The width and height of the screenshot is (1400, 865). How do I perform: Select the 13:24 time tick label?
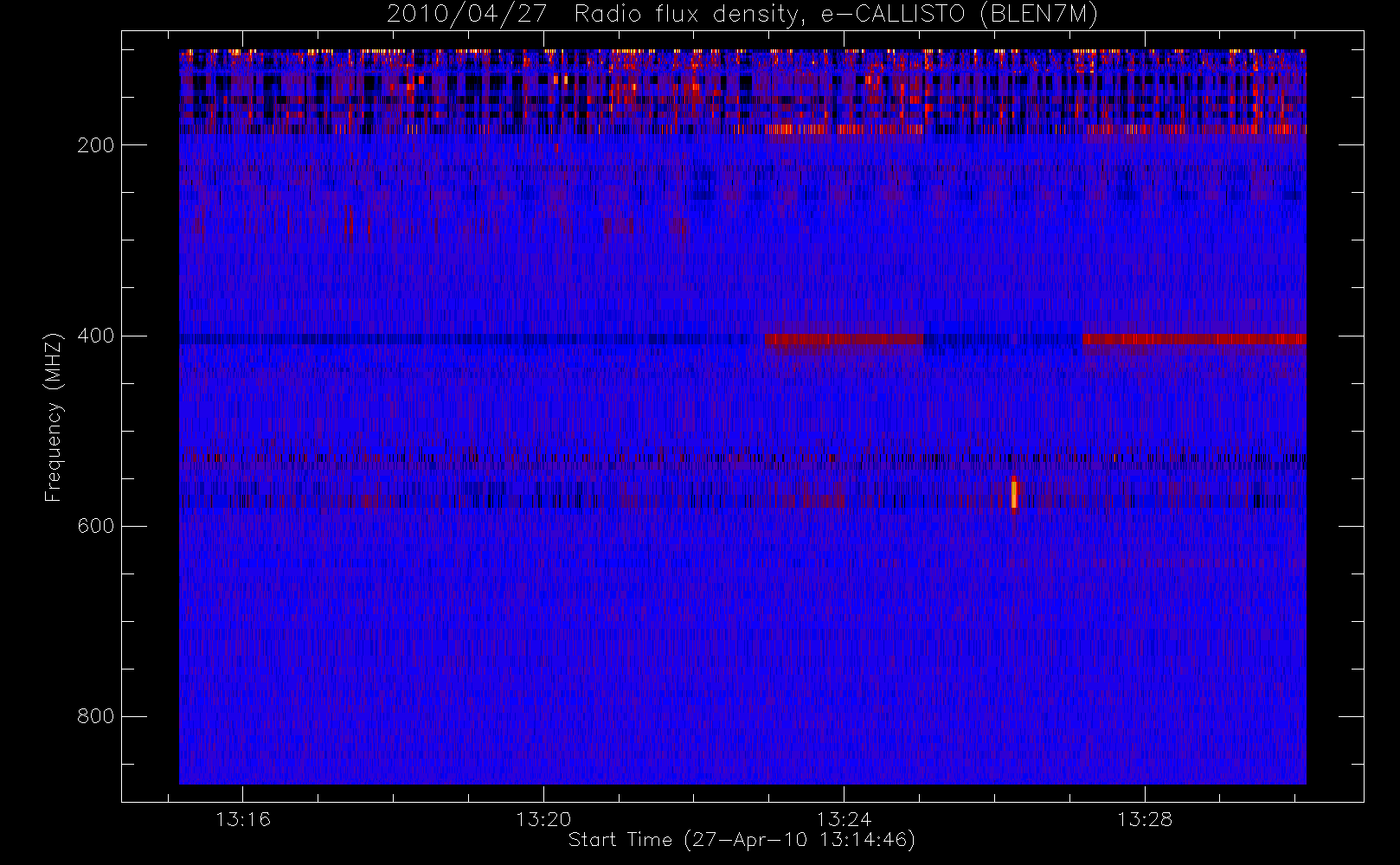(x=844, y=819)
